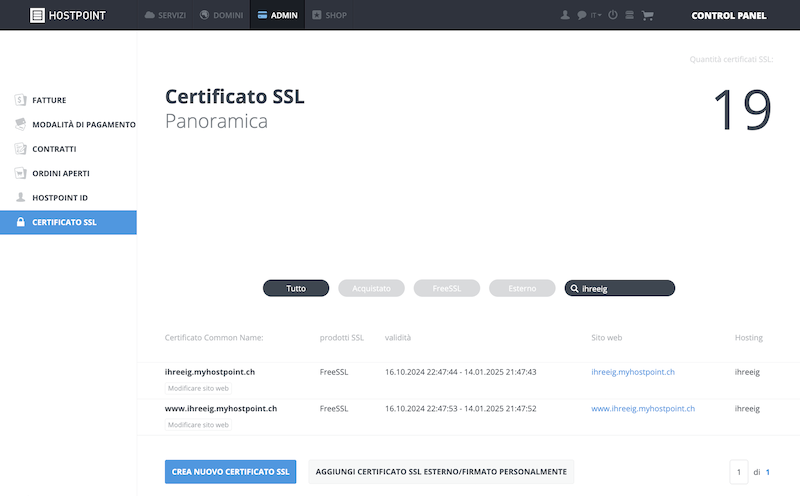This screenshot has height=496, width=800.
Task: Select the Acquistato filter
Action: (371, 288)
